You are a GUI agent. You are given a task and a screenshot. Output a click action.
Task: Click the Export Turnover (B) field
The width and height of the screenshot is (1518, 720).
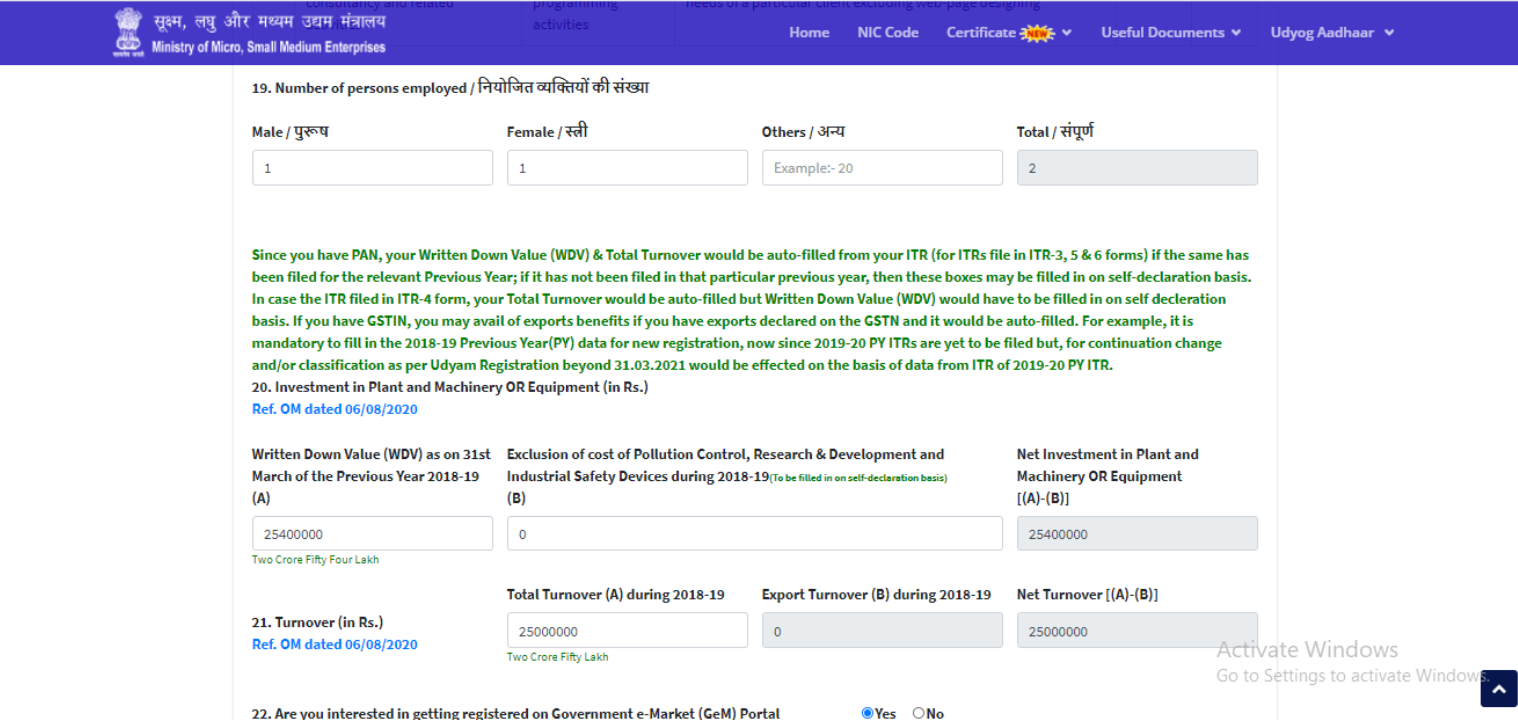[x=881, y=631]
